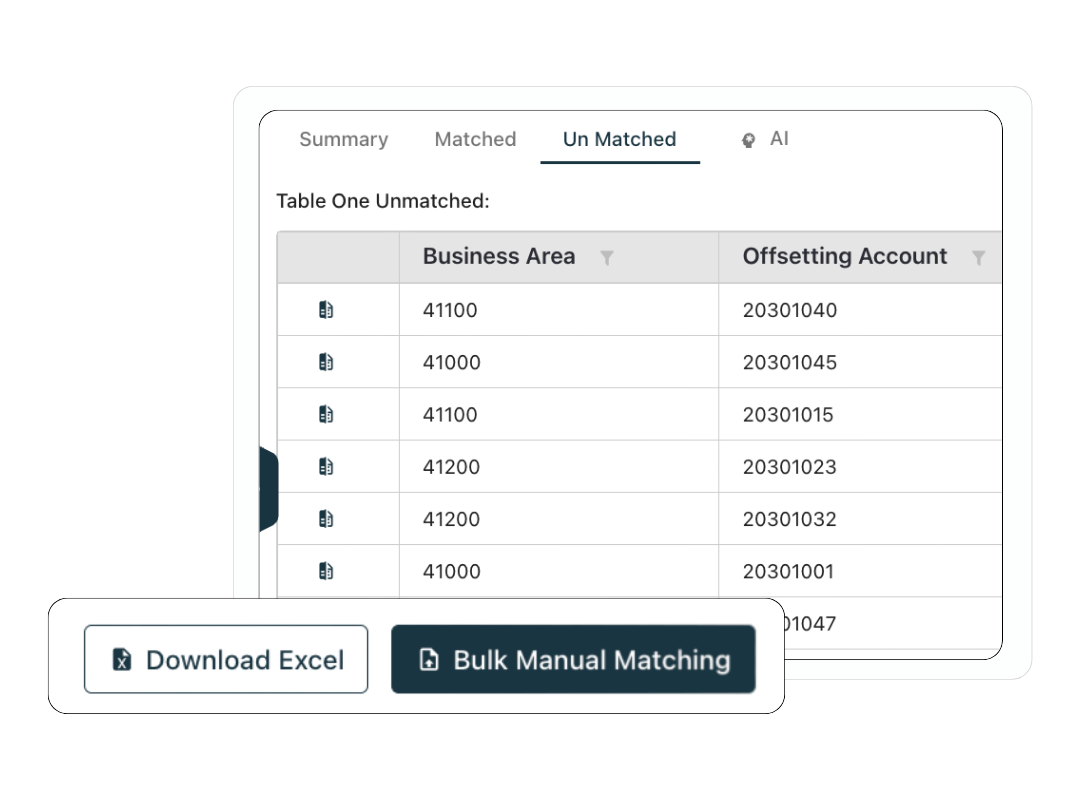
Task: Select the cell containing 20301040
Action: point(790,309)
